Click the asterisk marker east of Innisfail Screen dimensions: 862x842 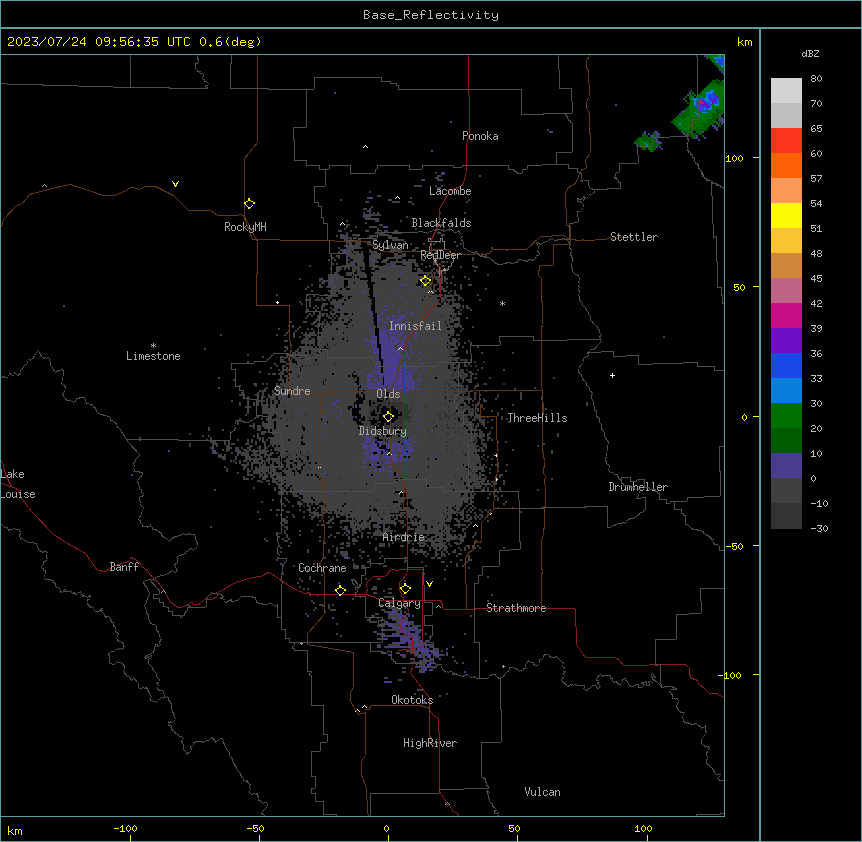coord(502,303)
